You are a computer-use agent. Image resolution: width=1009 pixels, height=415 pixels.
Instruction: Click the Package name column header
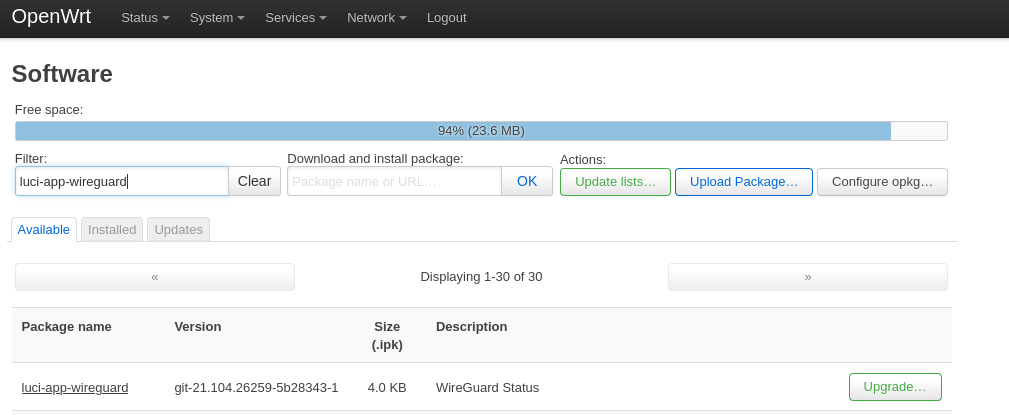tap(66, 327)
